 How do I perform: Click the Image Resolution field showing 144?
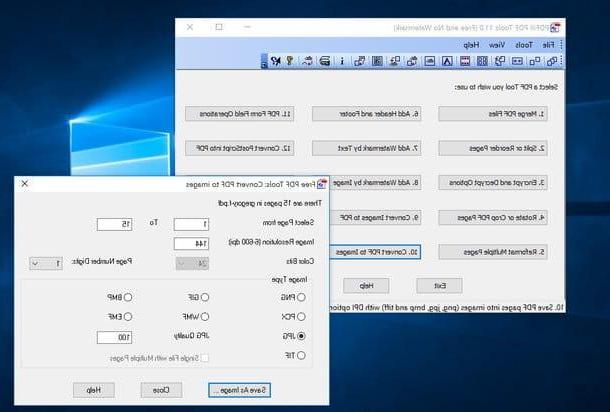(191, 244)
